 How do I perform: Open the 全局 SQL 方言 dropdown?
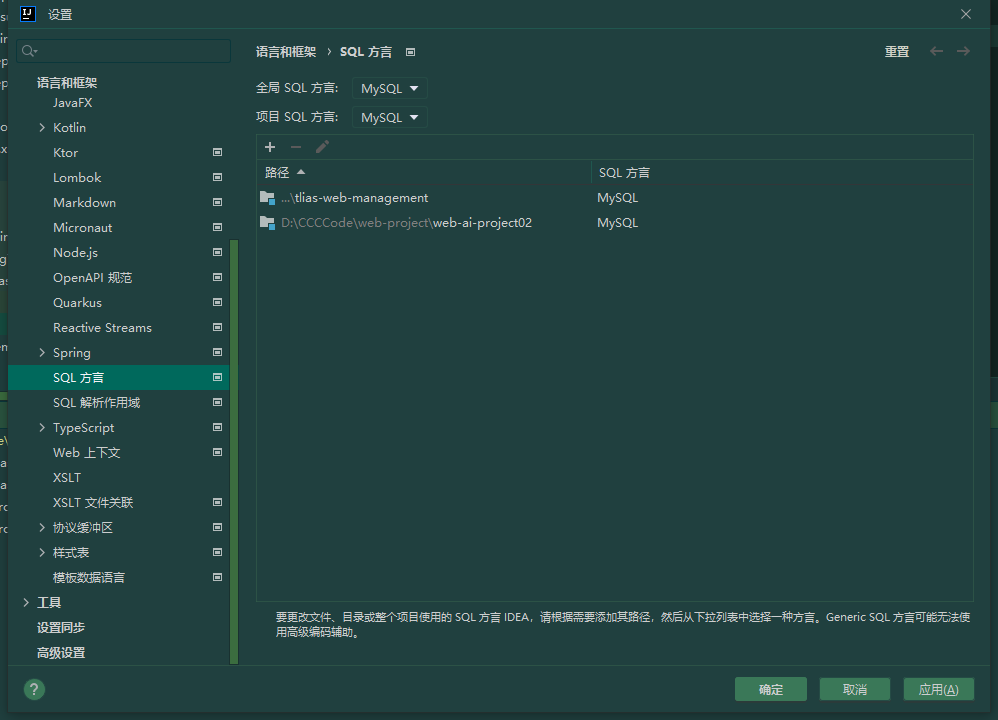390,88
